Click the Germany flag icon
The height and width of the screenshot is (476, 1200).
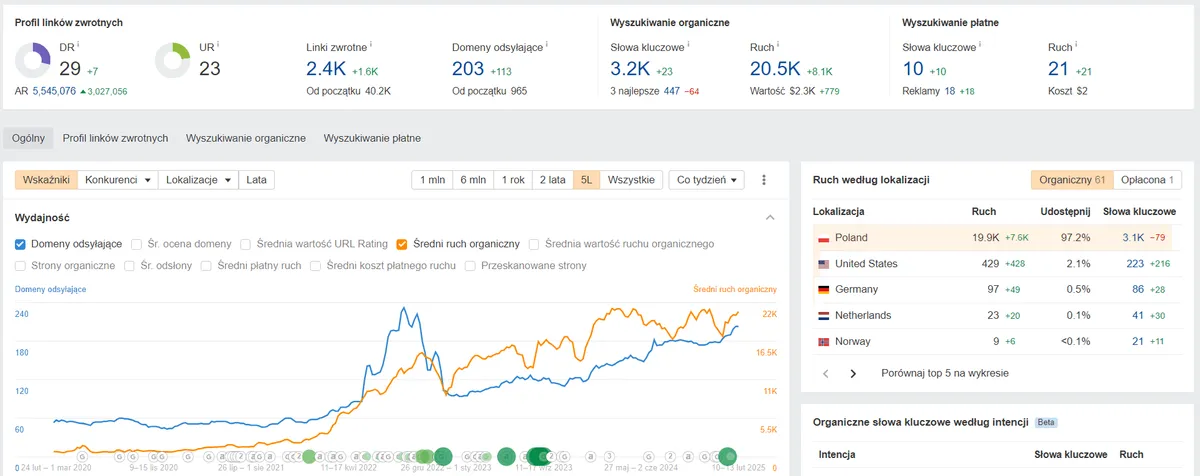click(x=824, y=290)
